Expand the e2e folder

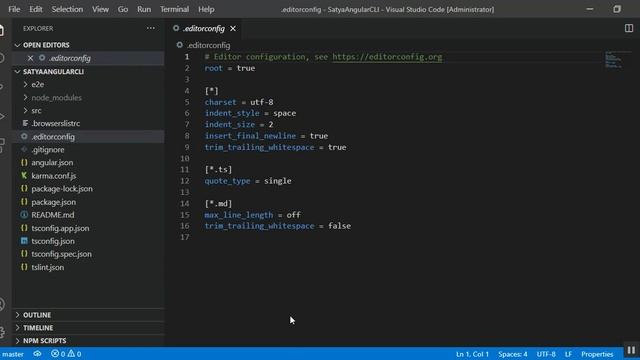tap(38, 84)
